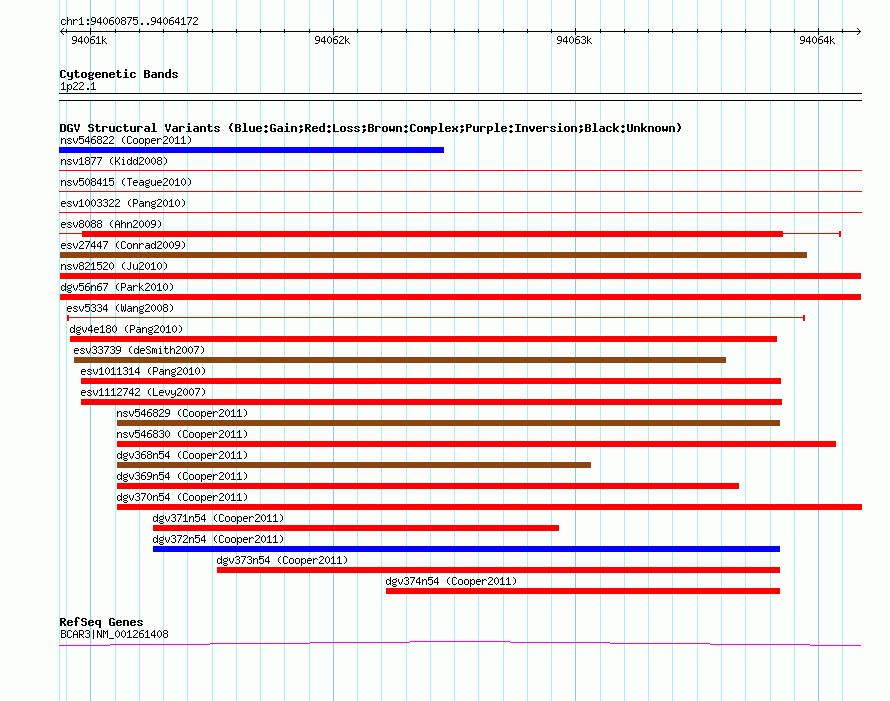Select dgv369n54 (Cooper2011) label
The image size is (890, 701).
pos(182,476)
